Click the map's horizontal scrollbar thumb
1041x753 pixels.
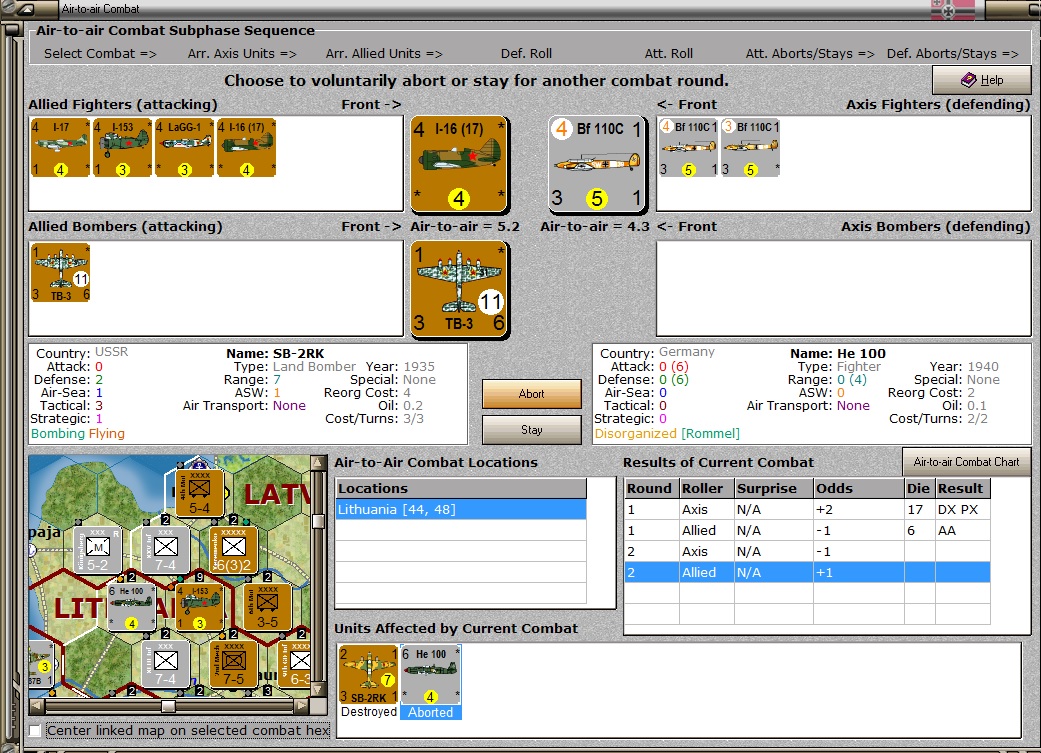coord(169,706)
